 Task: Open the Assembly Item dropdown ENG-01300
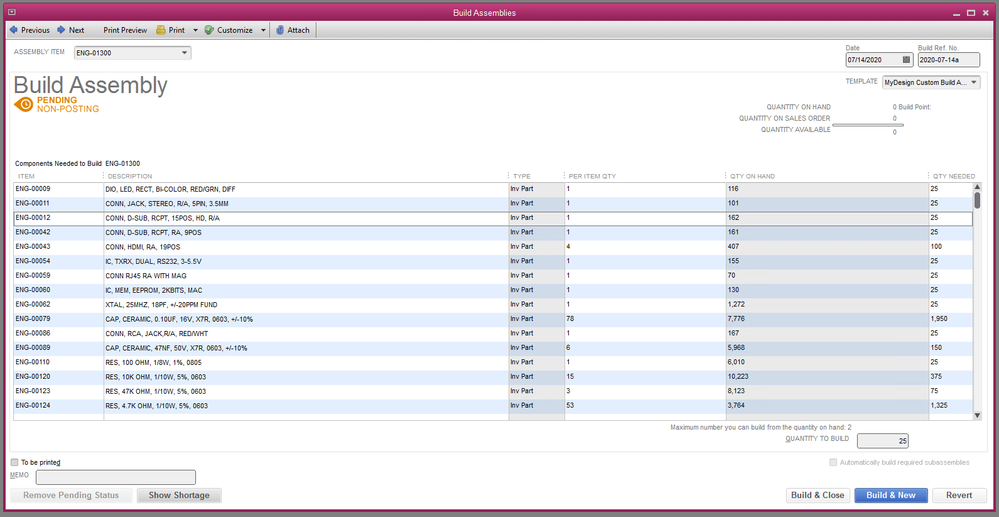(133, 53)
